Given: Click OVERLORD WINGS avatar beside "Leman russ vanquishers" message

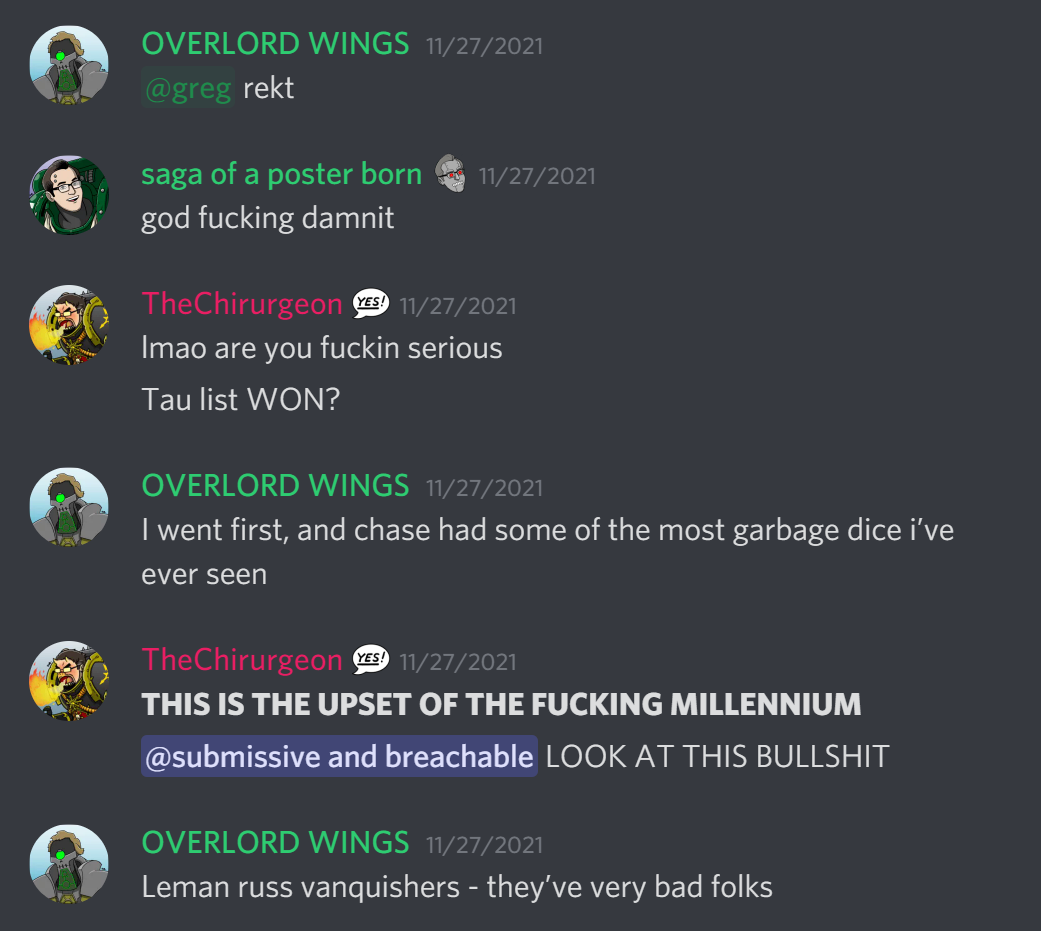Looking at the screenshot, I should pos(69,864).
